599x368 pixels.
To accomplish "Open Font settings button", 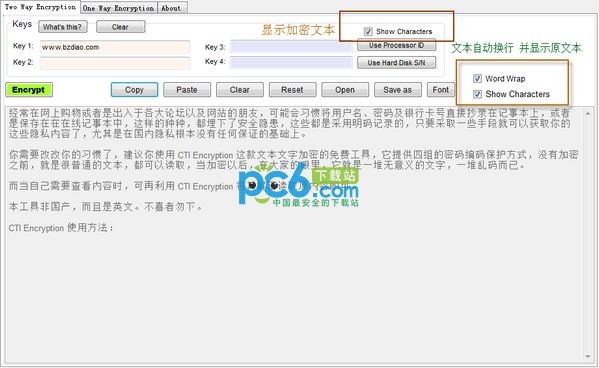I will 441,90.
